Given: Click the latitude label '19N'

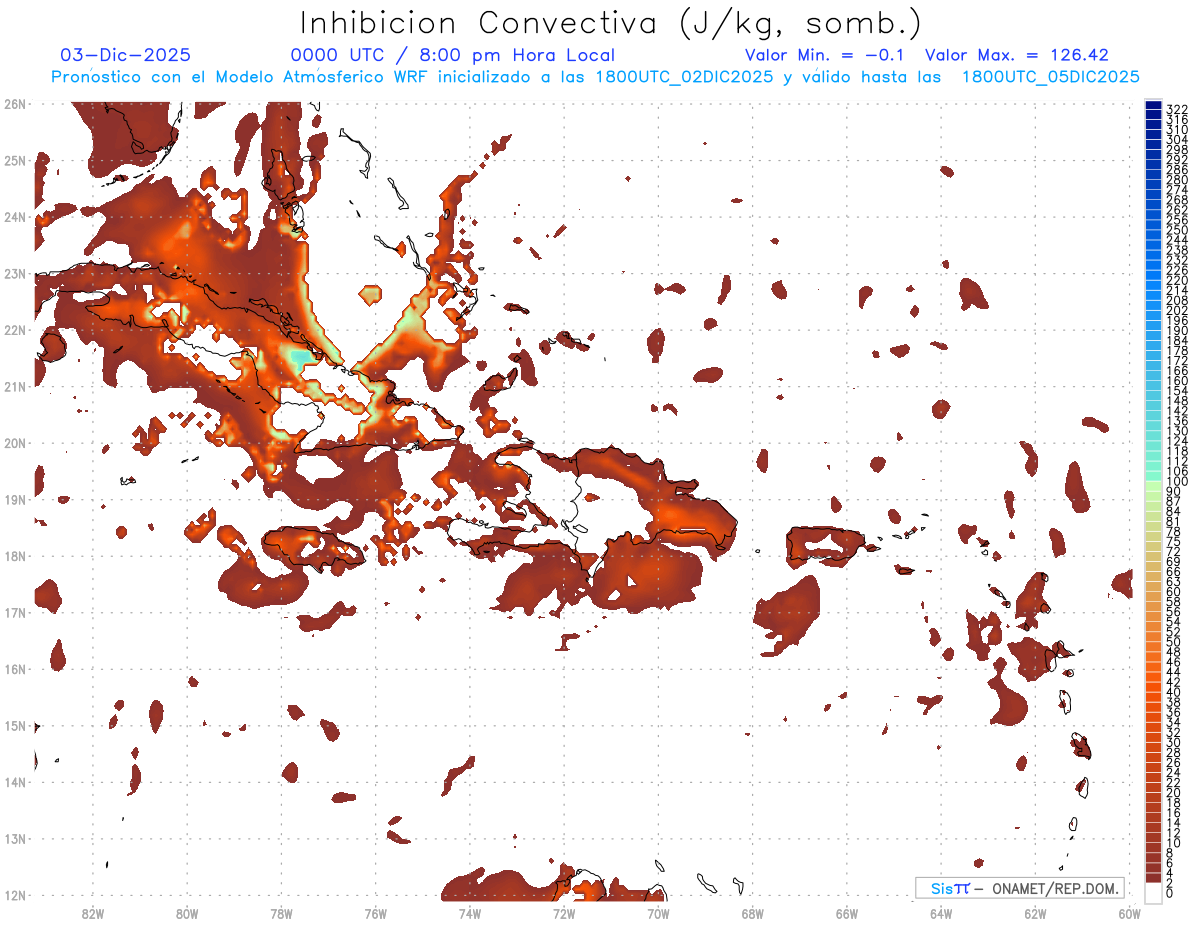Looking at the screenshot, I should tap(16, 499).
